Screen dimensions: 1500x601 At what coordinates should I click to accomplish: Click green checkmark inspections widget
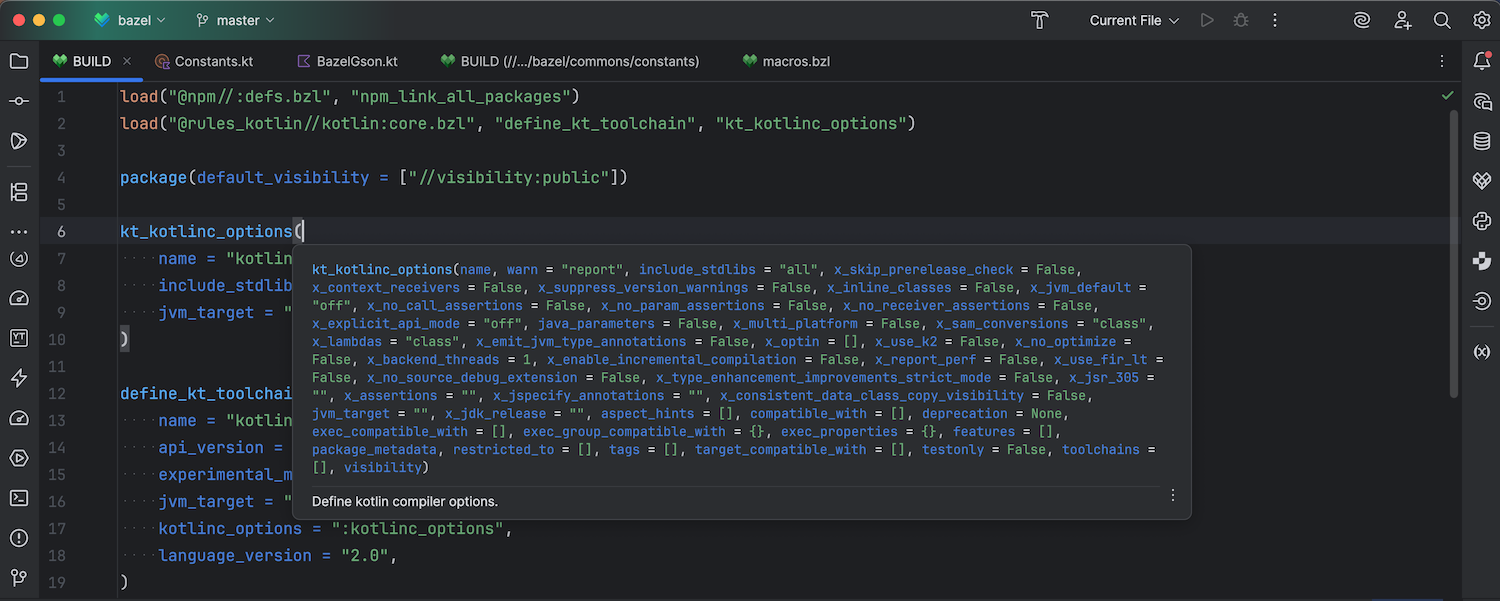pos(1447,96)
